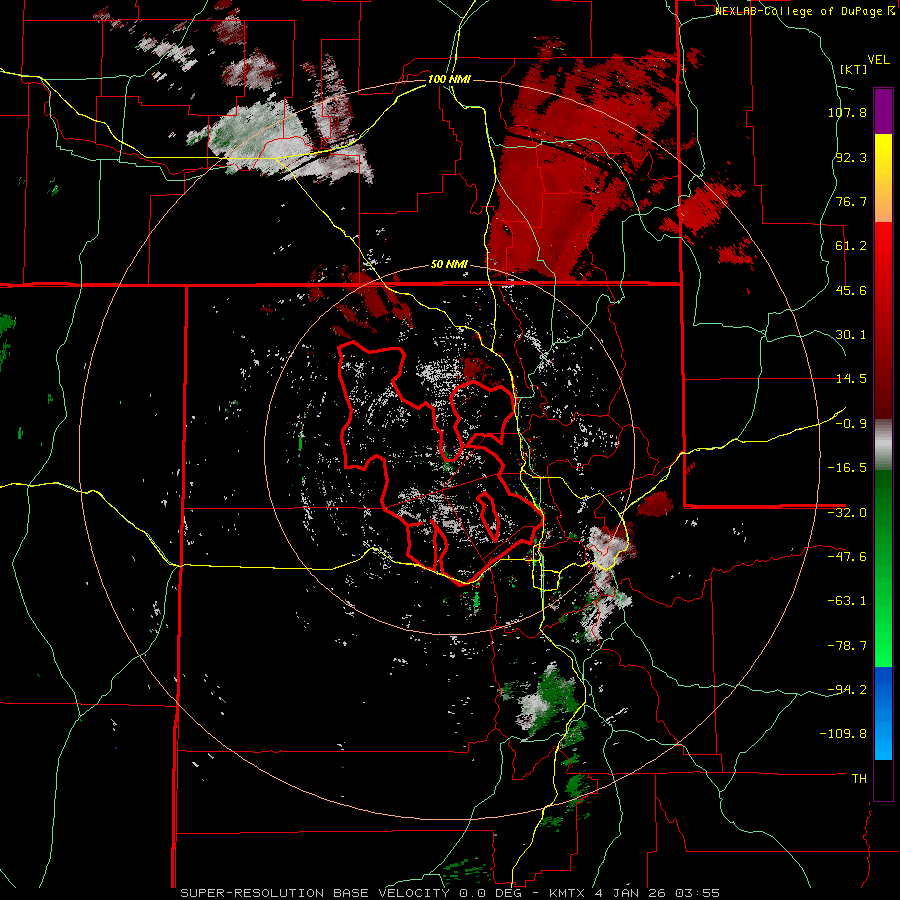Click the -94.2 velocity scale value

pos(847,689)
